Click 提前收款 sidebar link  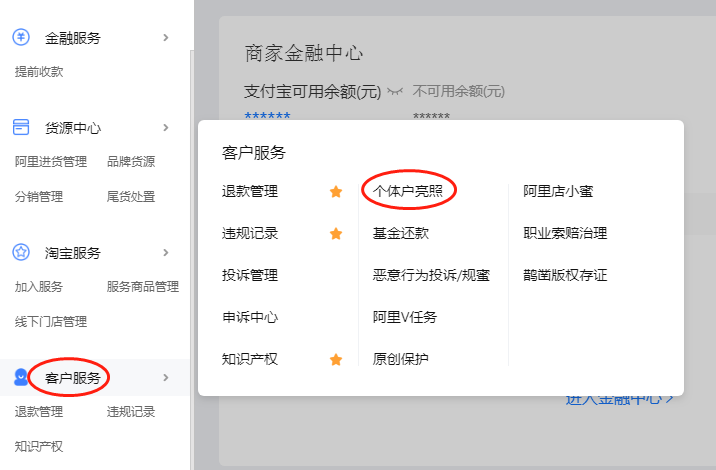39,72
